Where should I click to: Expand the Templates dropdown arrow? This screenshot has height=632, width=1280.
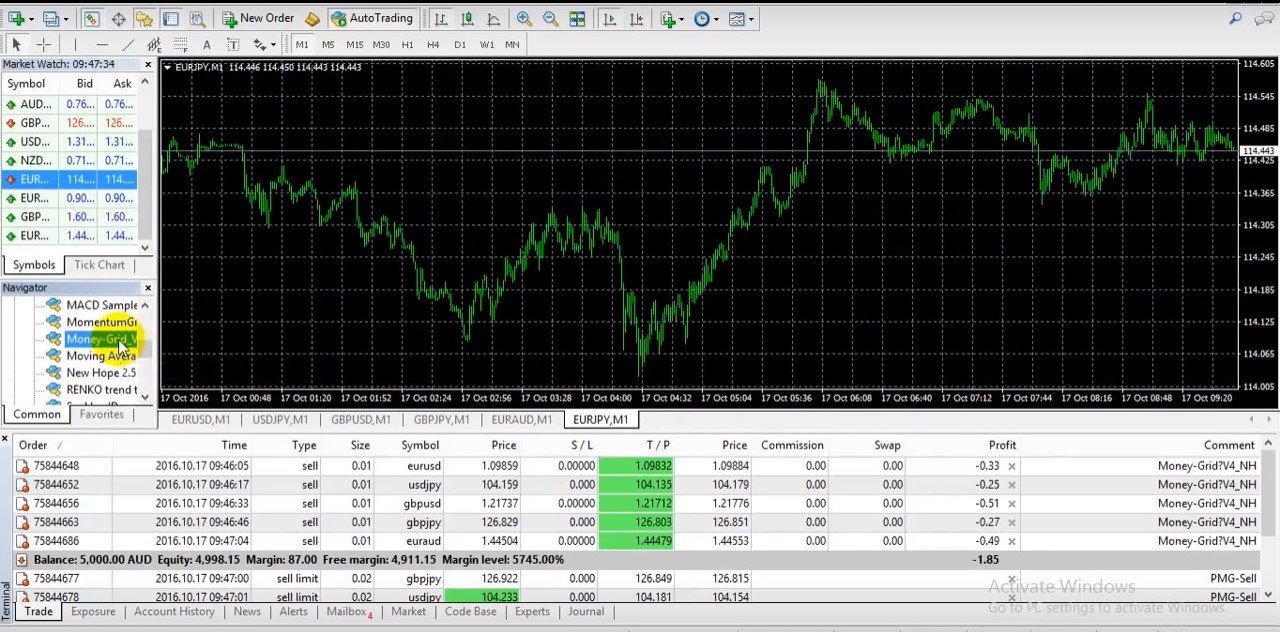pyautogui.click(x=752, y=19)
